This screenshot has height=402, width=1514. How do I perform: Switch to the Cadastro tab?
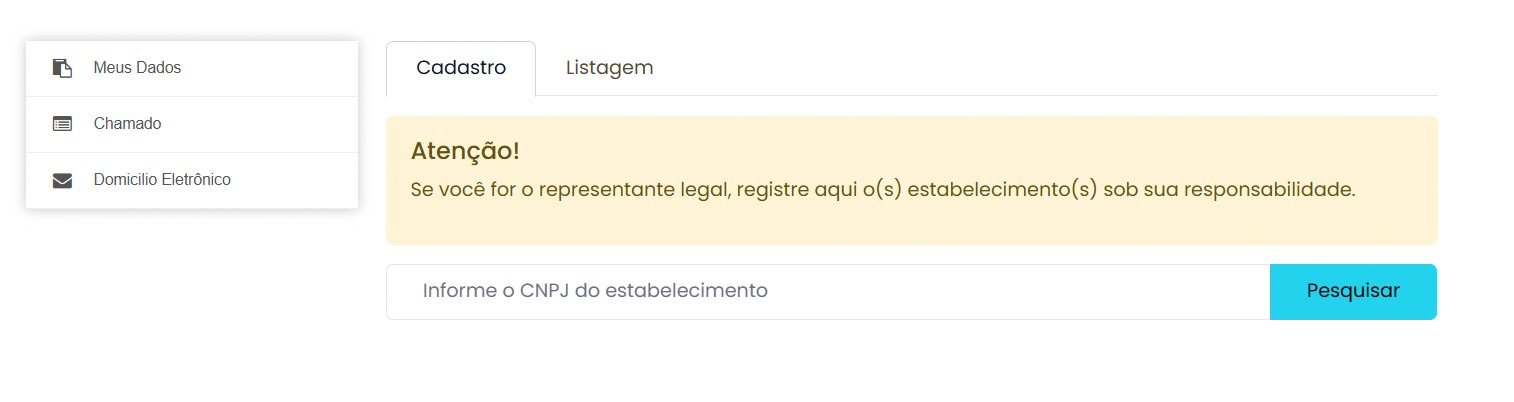click(461, 68)
